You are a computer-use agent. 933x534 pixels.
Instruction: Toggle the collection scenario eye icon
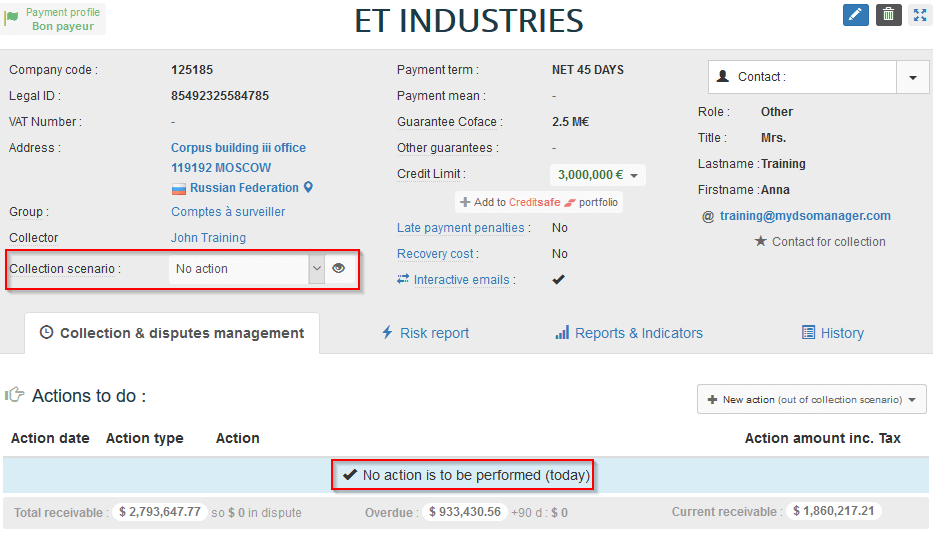point(339,268)
